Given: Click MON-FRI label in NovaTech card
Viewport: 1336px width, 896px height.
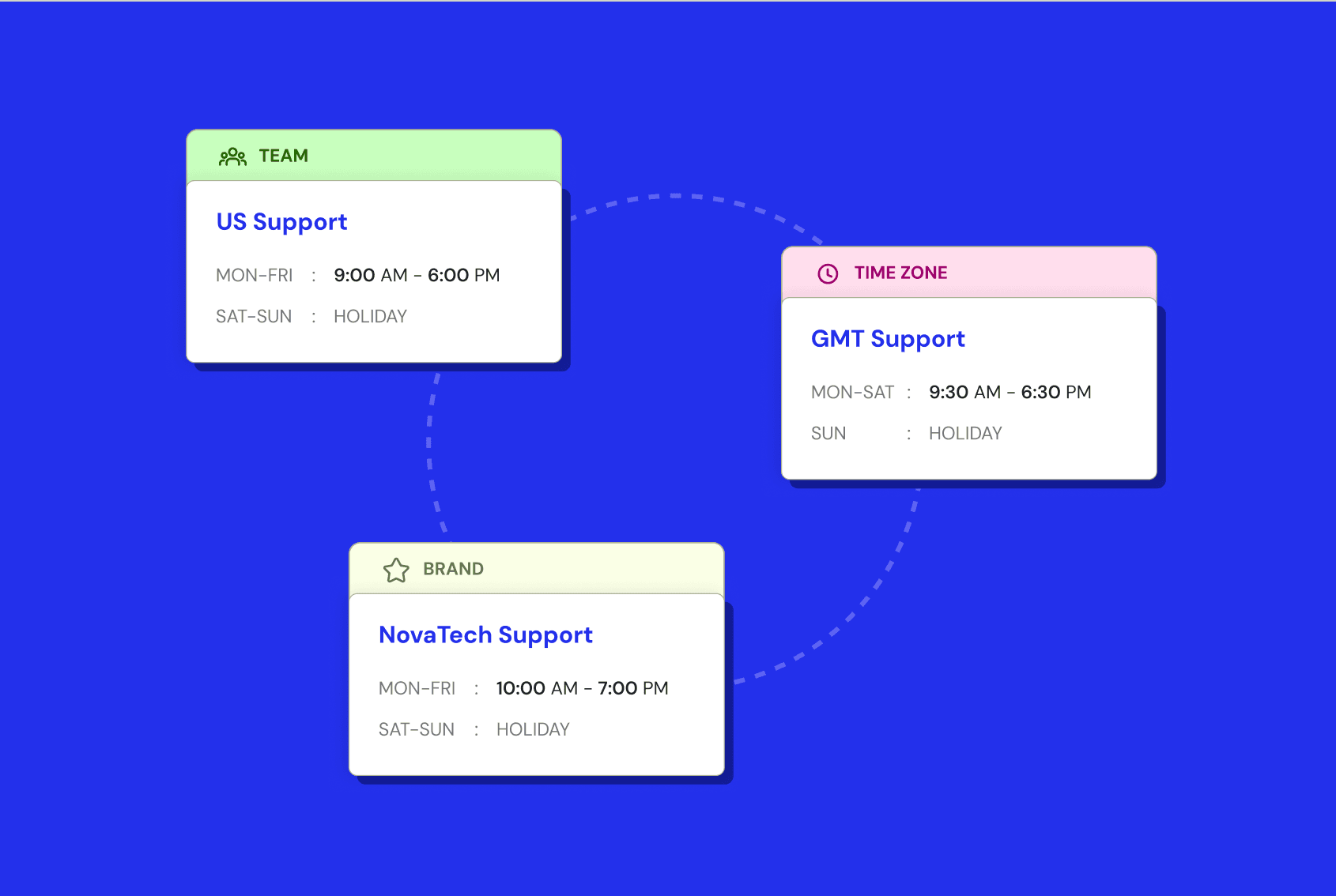Looking at the screenshot, I should tap(417, 688).
